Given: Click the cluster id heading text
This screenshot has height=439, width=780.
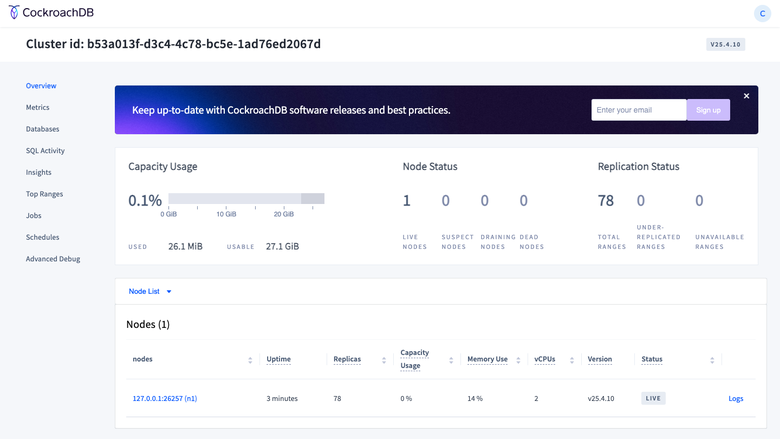Looking at the screenshot, I should coord(173,44).
